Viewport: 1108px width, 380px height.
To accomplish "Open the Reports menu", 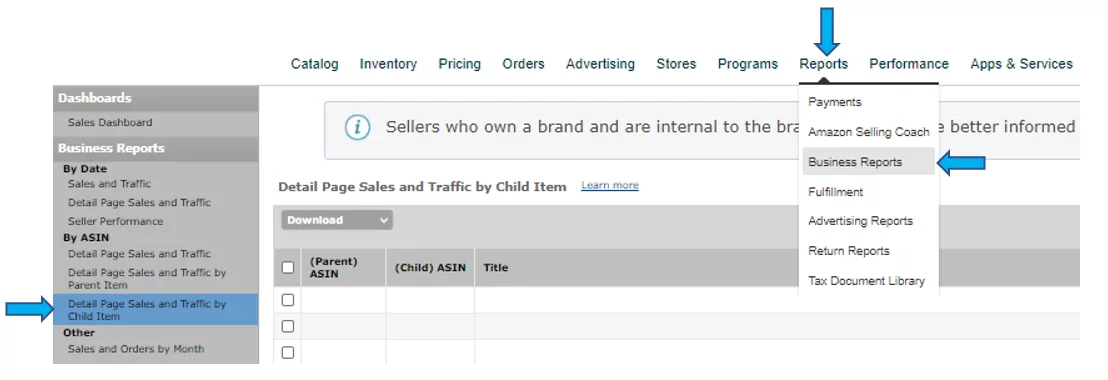I will (x=823, y=64).
